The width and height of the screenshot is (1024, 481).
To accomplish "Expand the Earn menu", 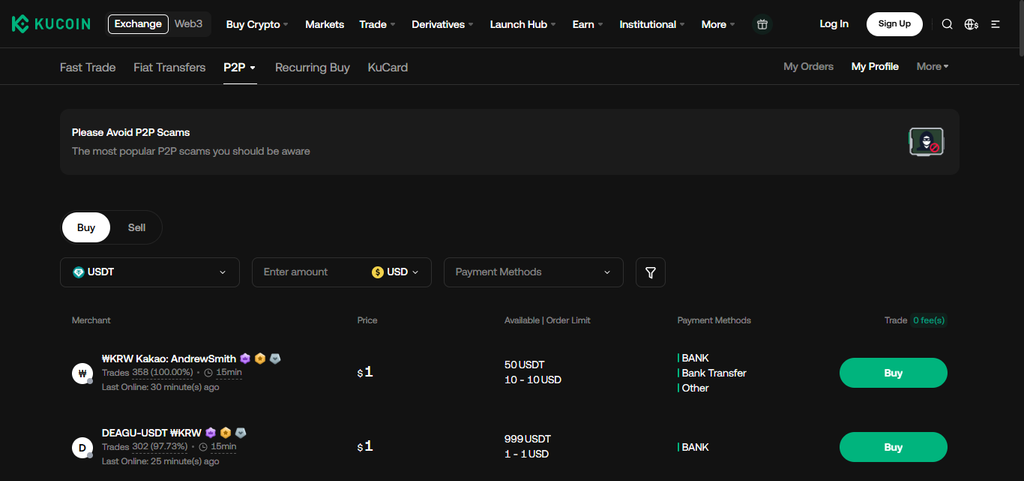I will [588, 24].
